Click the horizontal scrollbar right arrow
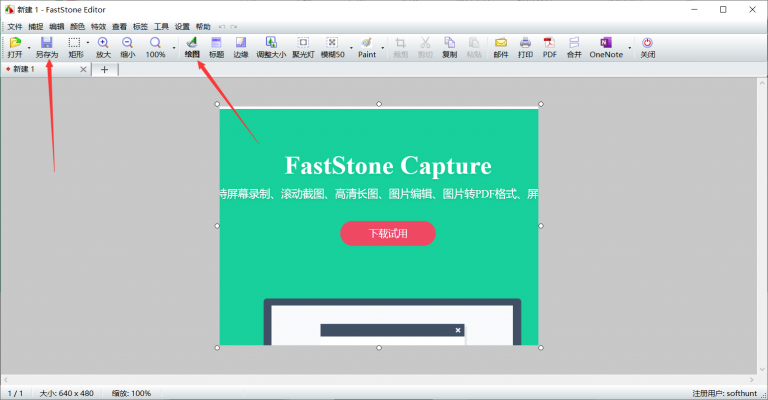Screen dimensions: 768x400 pyautogui.click(x=751, y=379)
